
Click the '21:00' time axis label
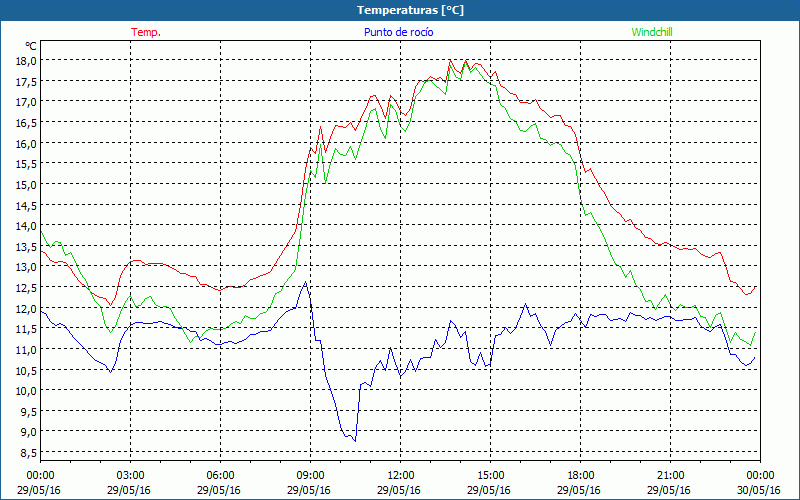click(x=670, y=476)
